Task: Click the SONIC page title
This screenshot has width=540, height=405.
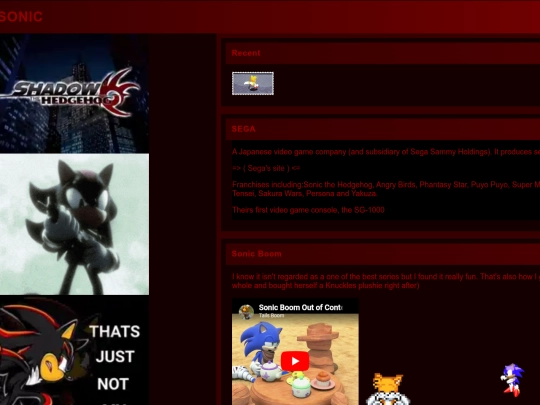Action: pyautogui.click(x=21, y=17)
